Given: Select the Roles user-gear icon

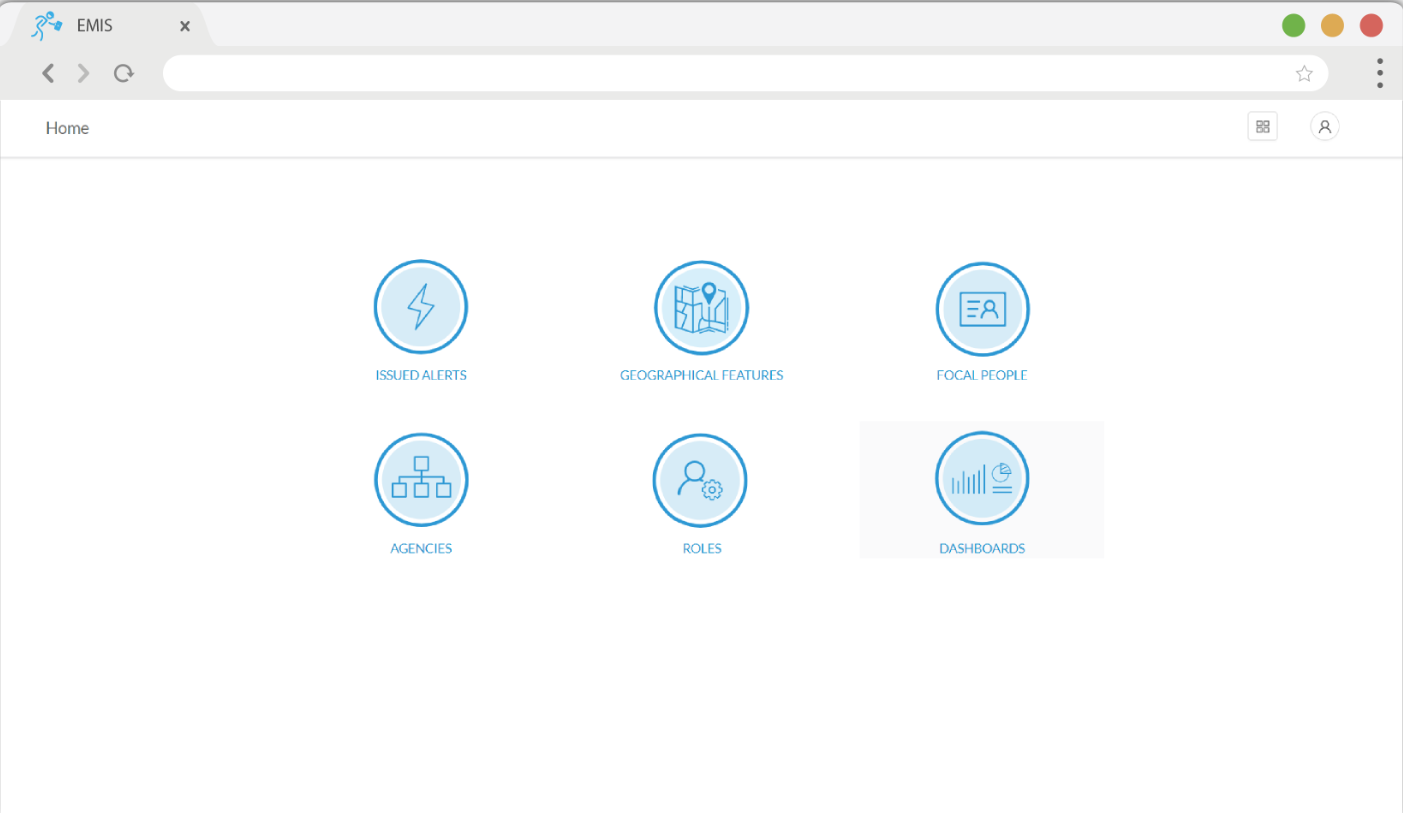Looking at the screenshot, I should point(700,480).
